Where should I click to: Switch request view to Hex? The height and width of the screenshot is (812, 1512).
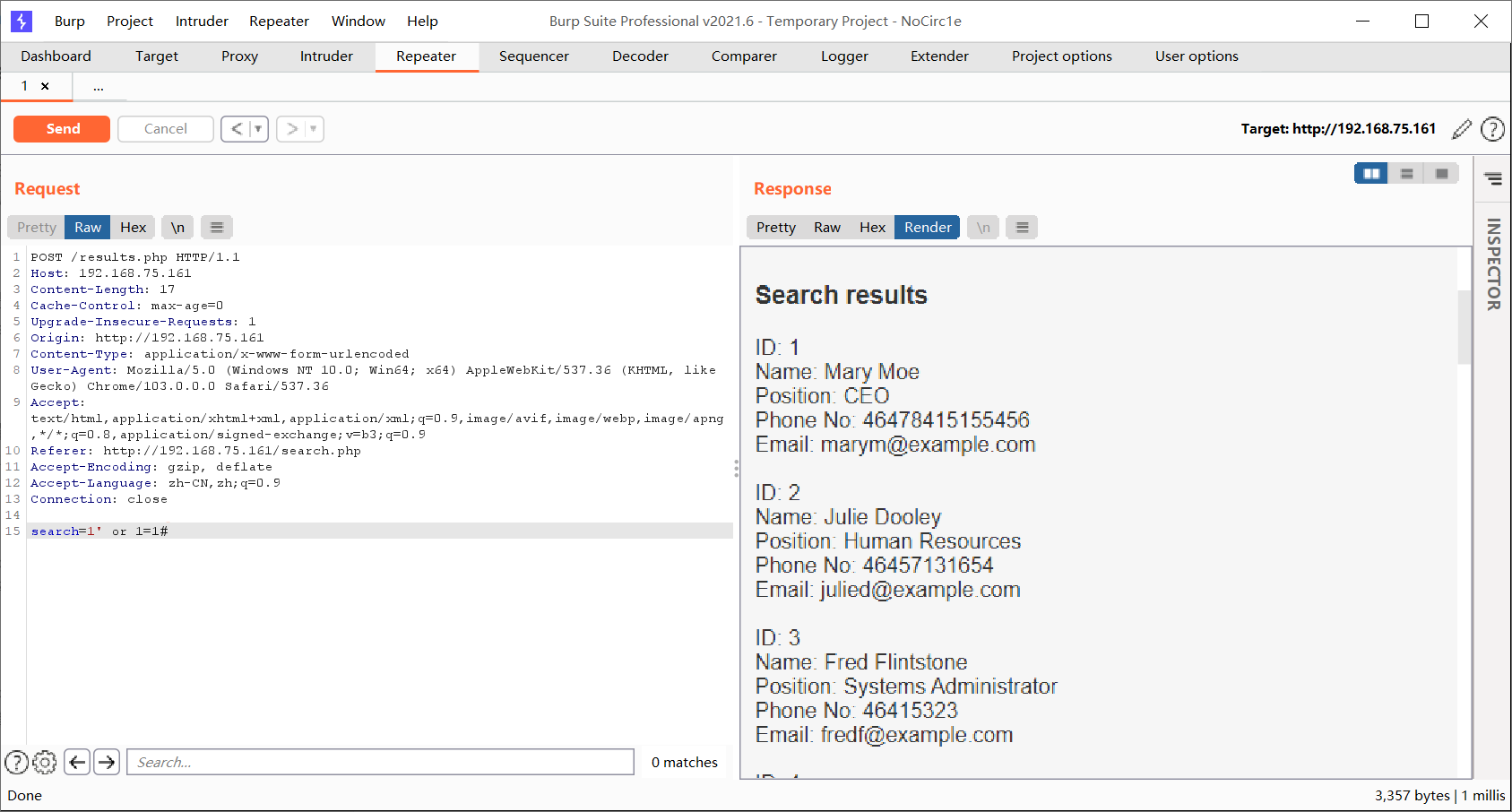point(133,228)
